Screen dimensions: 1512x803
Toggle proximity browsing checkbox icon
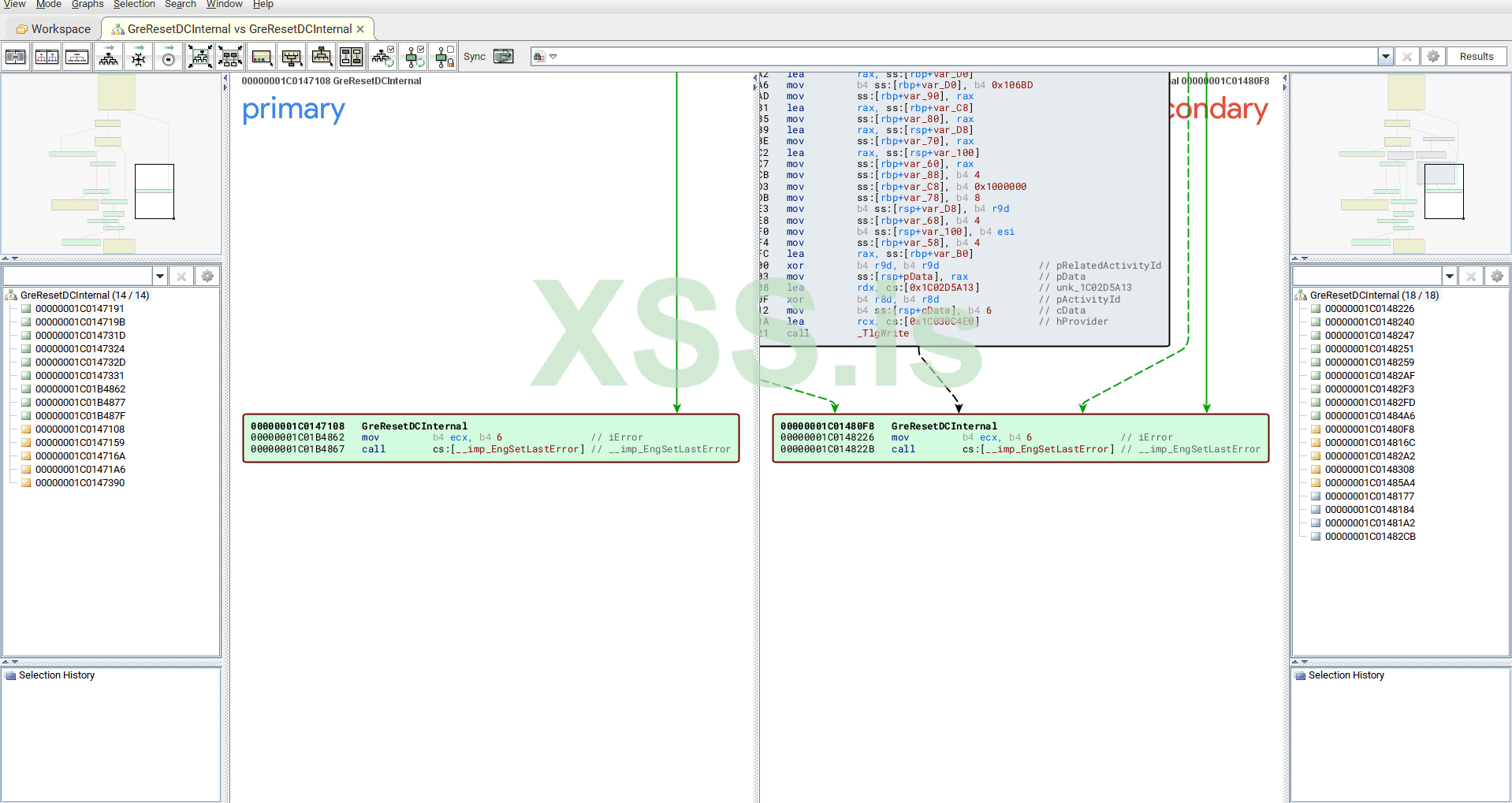click(415, 57)
